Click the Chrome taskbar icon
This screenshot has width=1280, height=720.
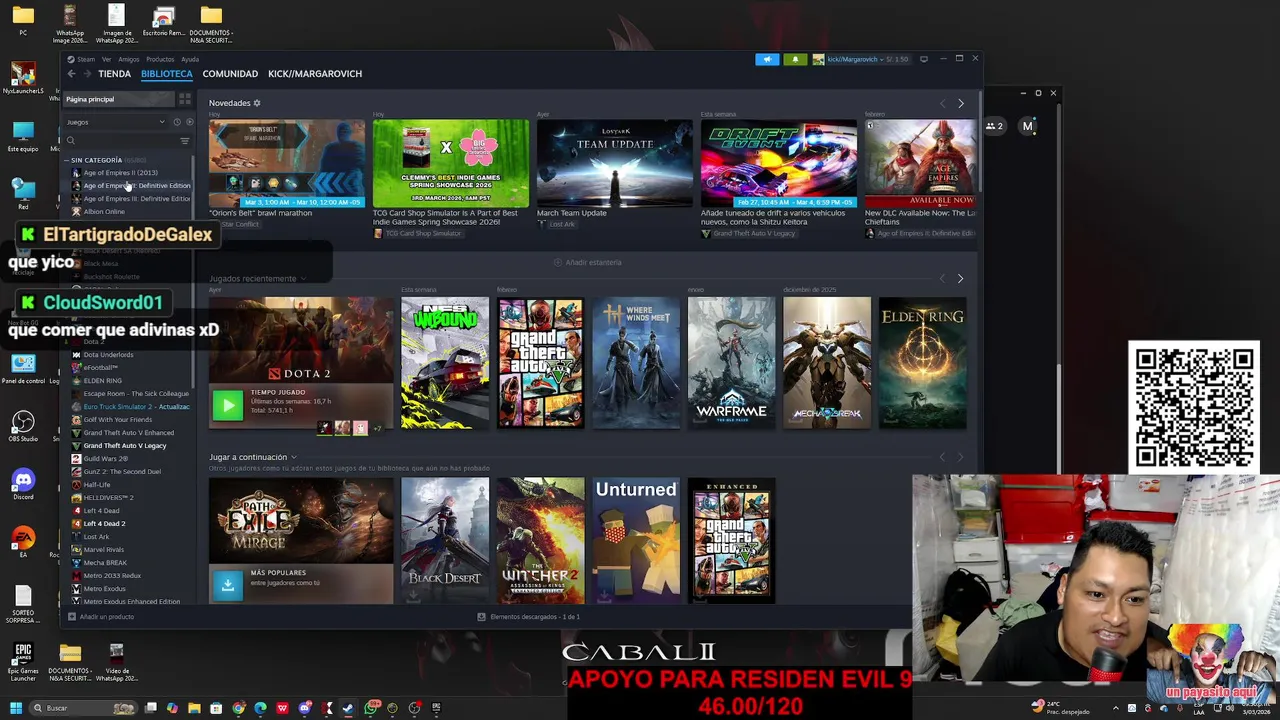pos(238,708)
